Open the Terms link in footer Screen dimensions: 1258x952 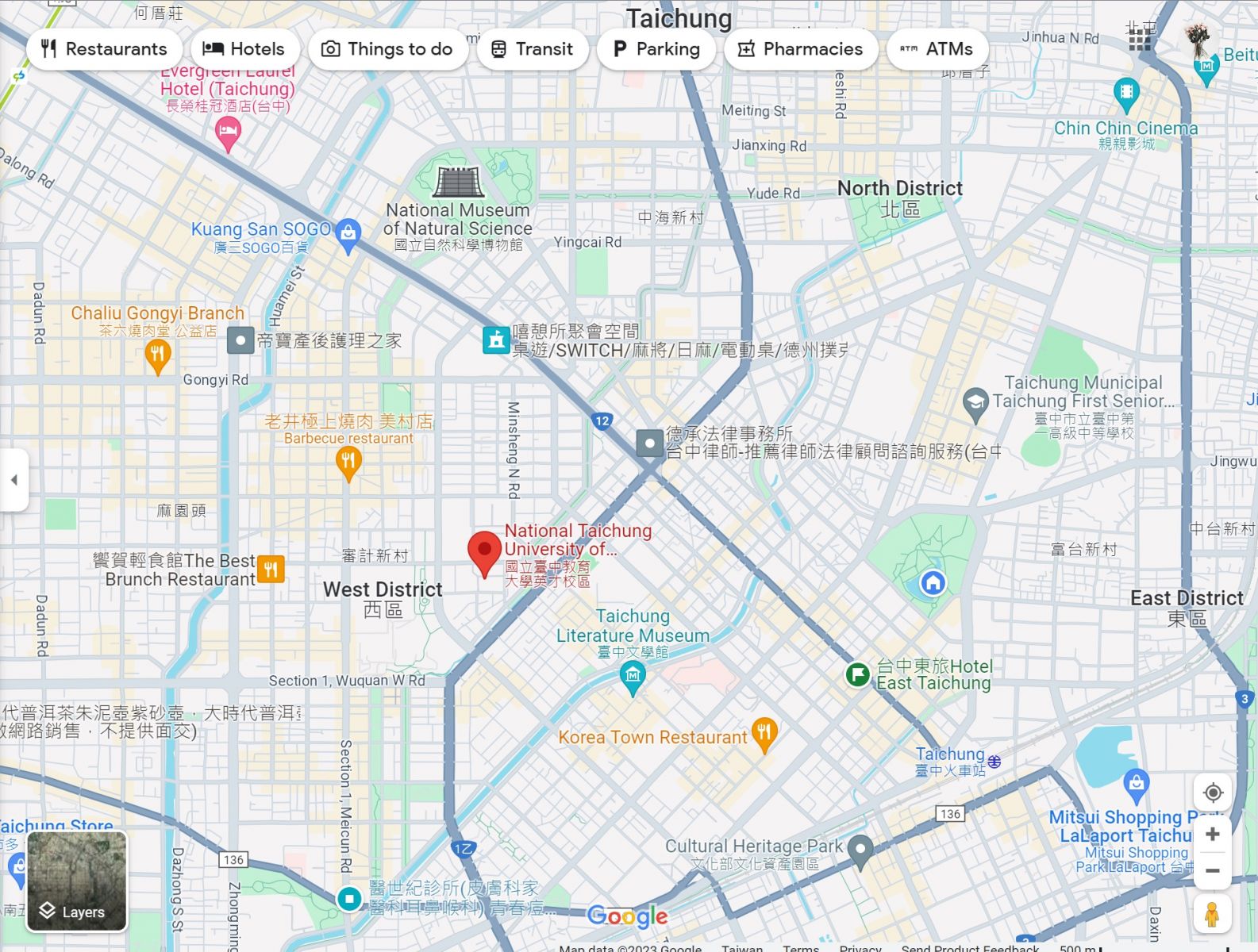click(x=800, y=948)
